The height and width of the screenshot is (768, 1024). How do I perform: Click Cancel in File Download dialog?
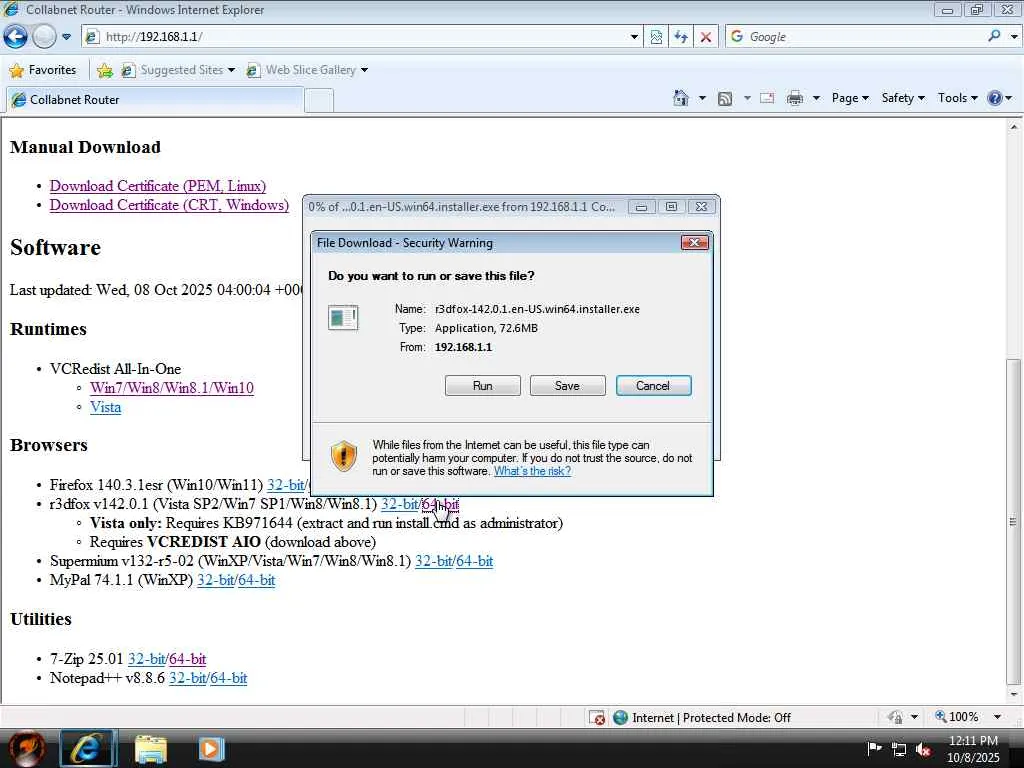point(653,386)
